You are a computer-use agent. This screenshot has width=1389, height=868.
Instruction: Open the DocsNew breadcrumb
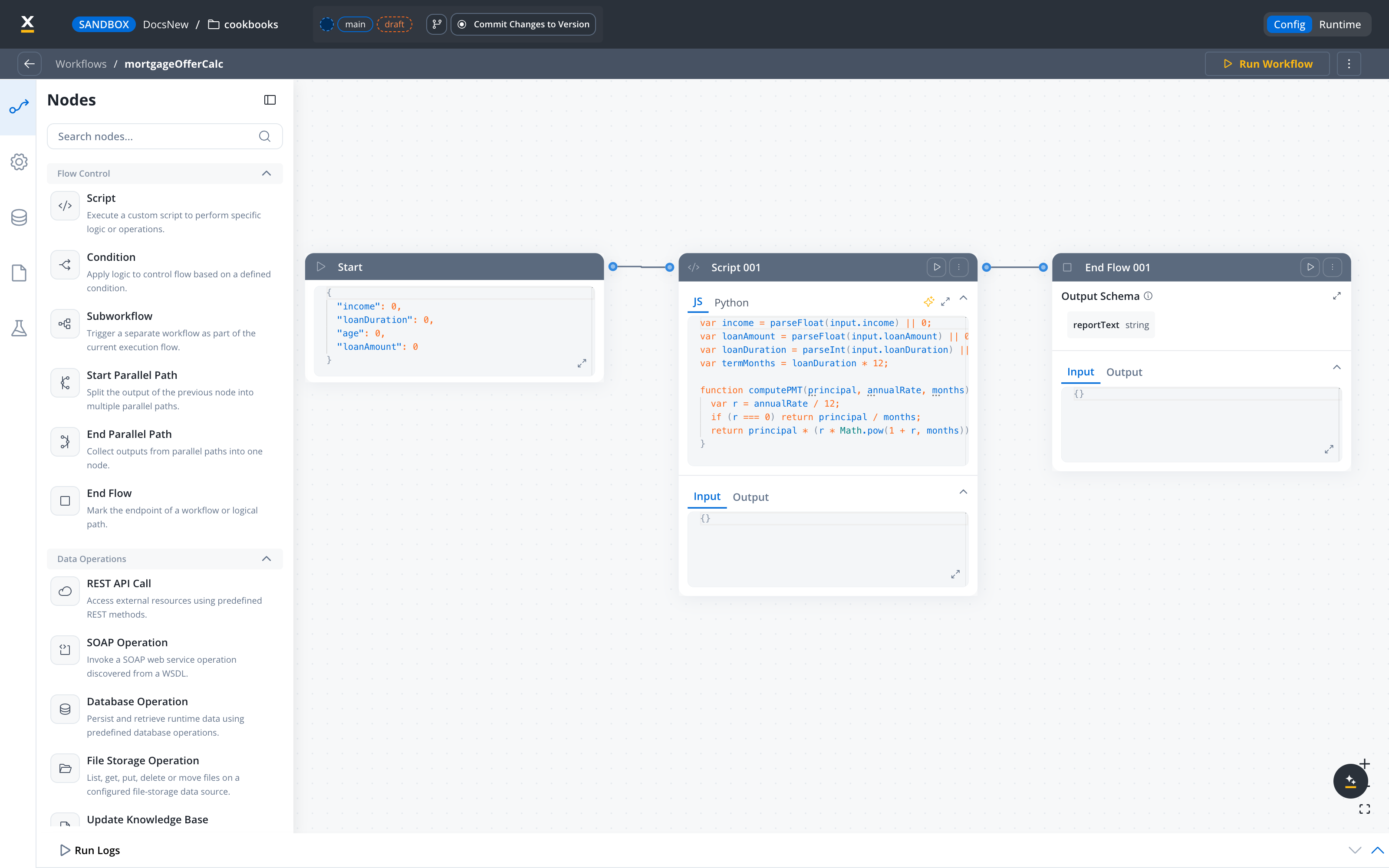click(x=165, y=24)
